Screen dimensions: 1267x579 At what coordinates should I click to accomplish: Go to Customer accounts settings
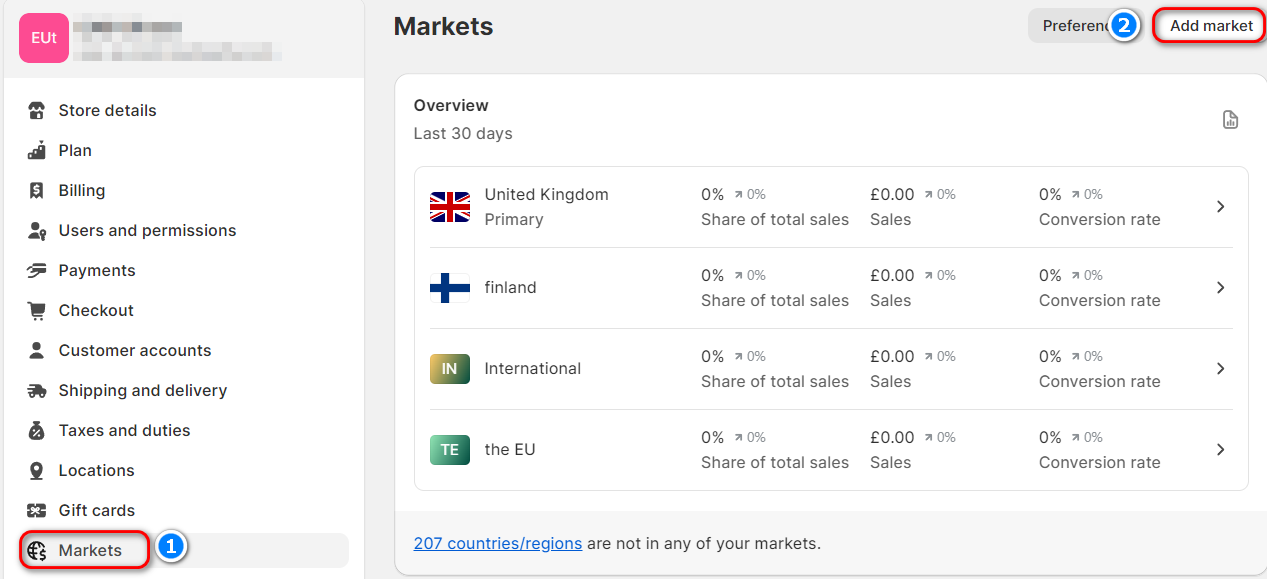point(135,350)
